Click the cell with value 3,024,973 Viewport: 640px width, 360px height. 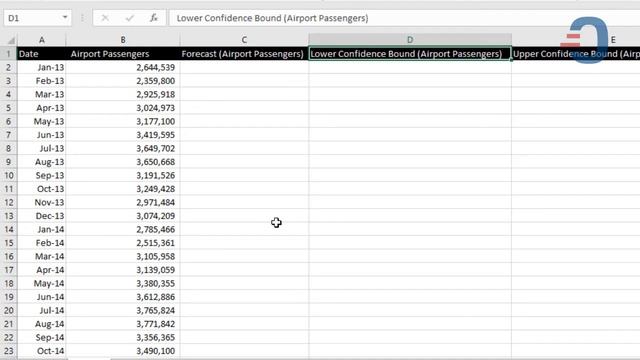(122, 108)
